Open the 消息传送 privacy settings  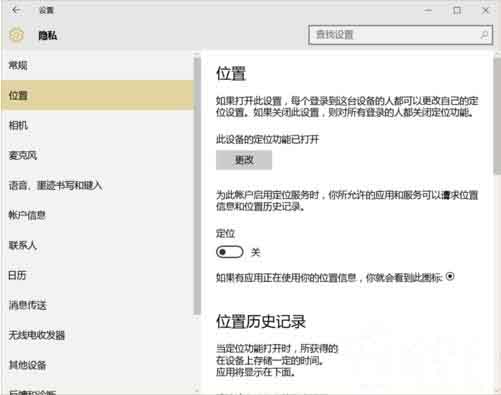(x=97, y=305)
